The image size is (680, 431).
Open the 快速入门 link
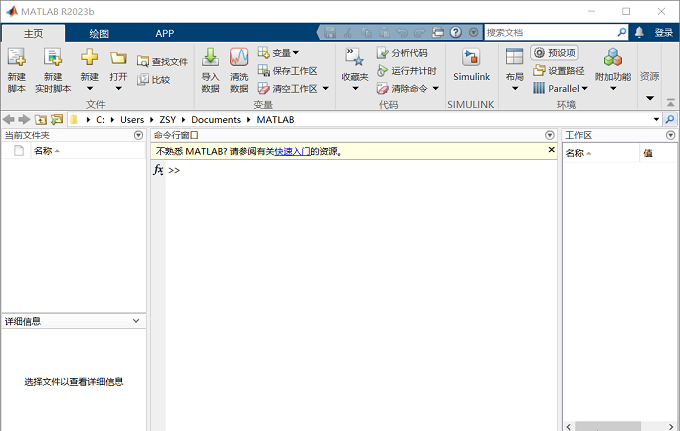(292, 151)
